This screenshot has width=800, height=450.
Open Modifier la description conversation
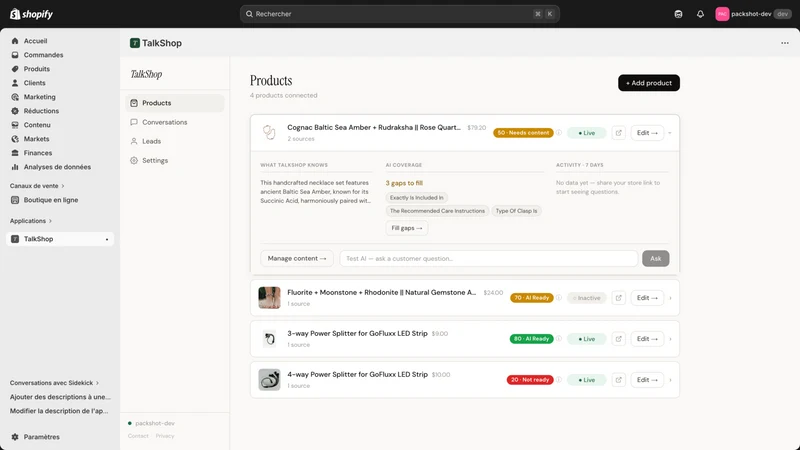(x=59, y=411)
